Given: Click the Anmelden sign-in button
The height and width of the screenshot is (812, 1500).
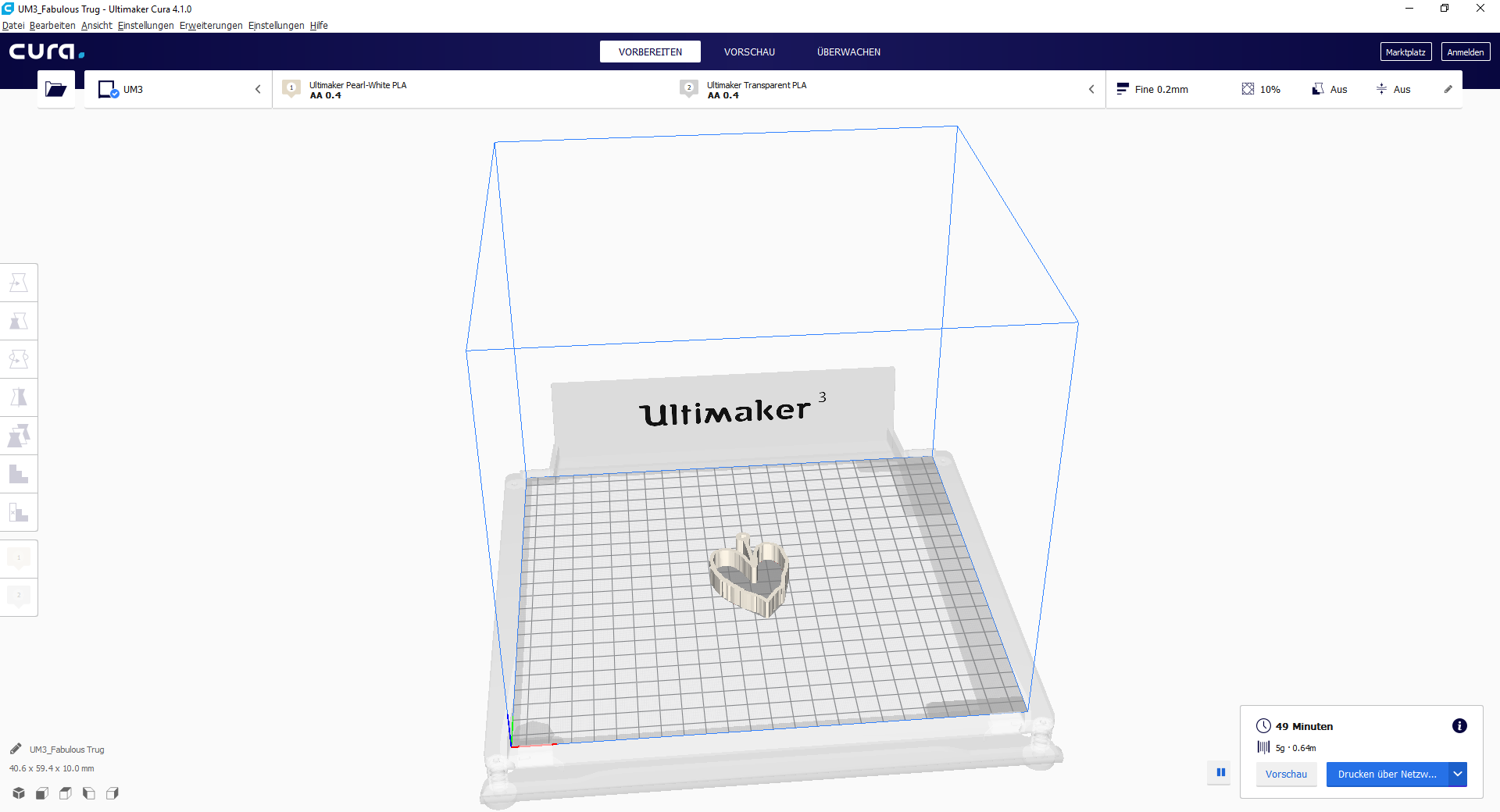Looking at the screenshot, I should click(1466, 52).
